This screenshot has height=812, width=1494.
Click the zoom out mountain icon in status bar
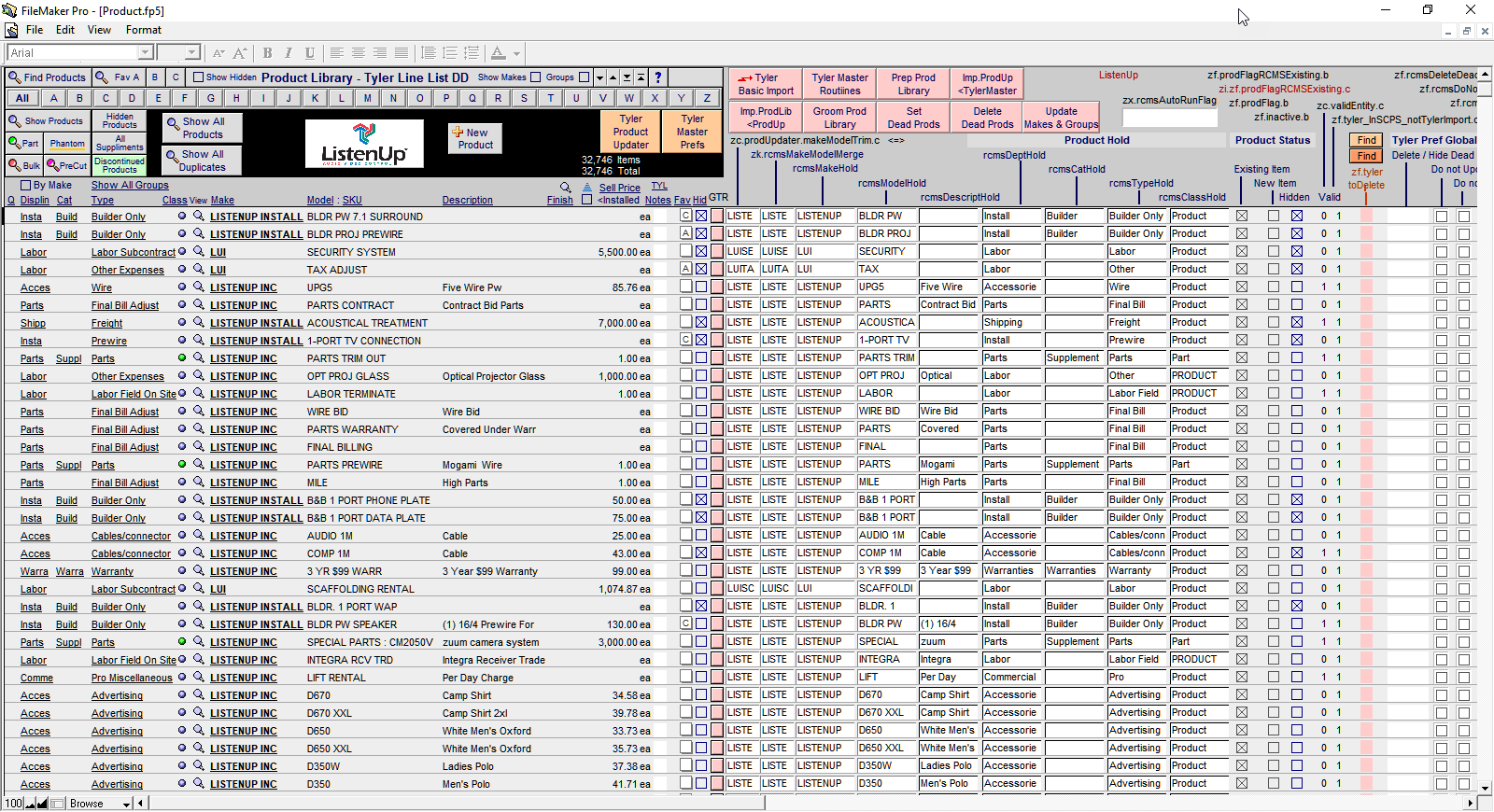click(31, 804)
